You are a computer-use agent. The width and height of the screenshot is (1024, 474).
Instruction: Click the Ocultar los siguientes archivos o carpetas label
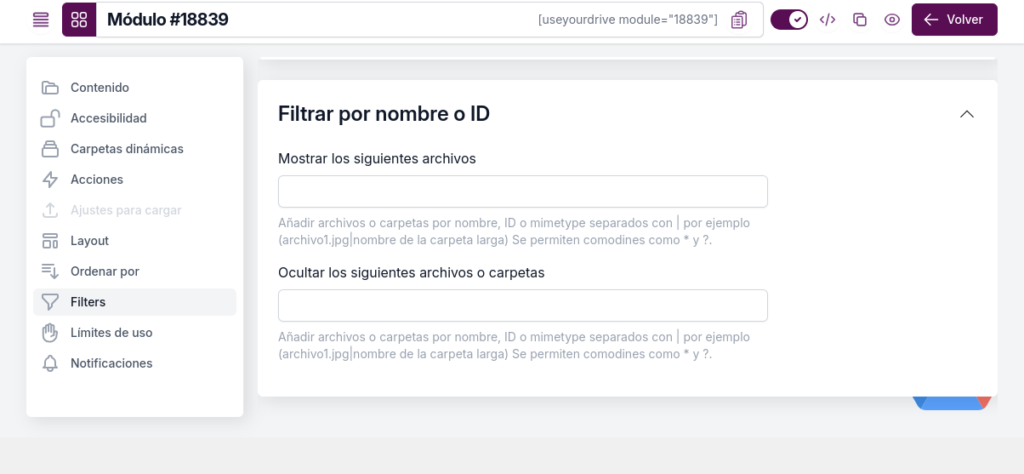411,273
